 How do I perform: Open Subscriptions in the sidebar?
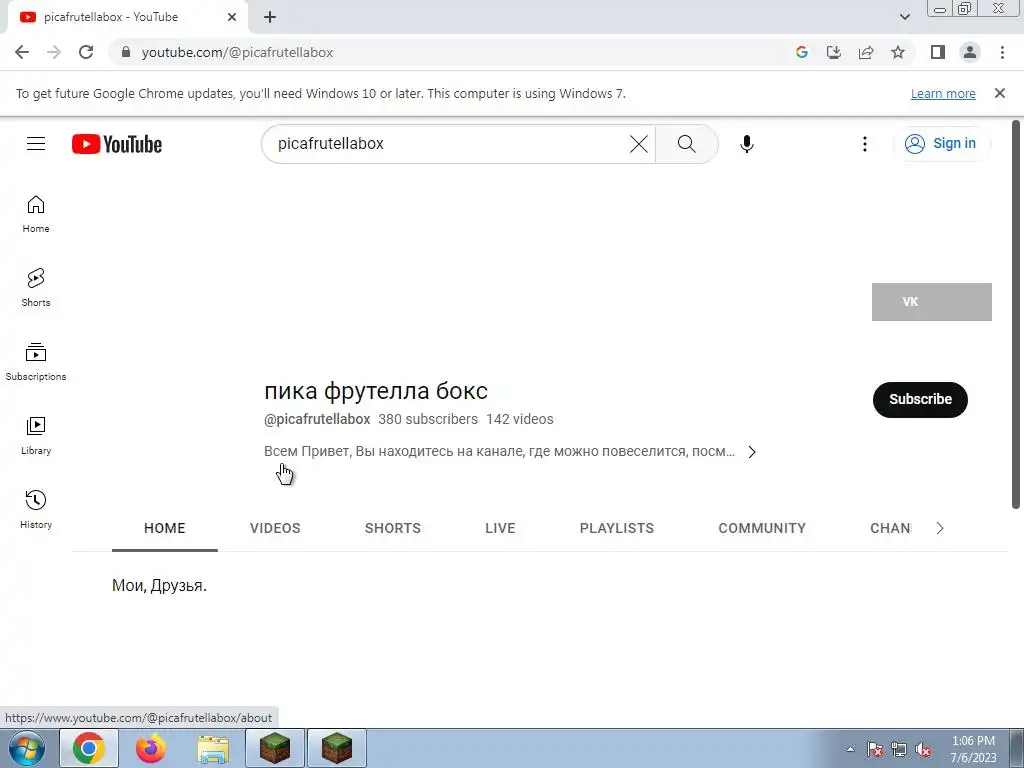coord(36,362)
